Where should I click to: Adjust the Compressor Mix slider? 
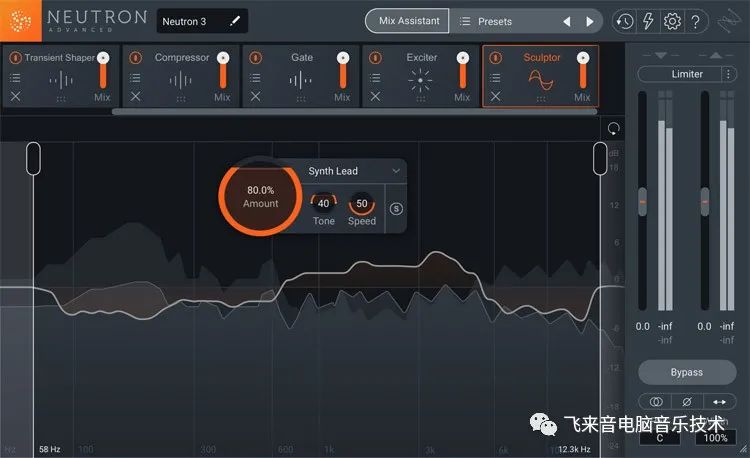223,70
